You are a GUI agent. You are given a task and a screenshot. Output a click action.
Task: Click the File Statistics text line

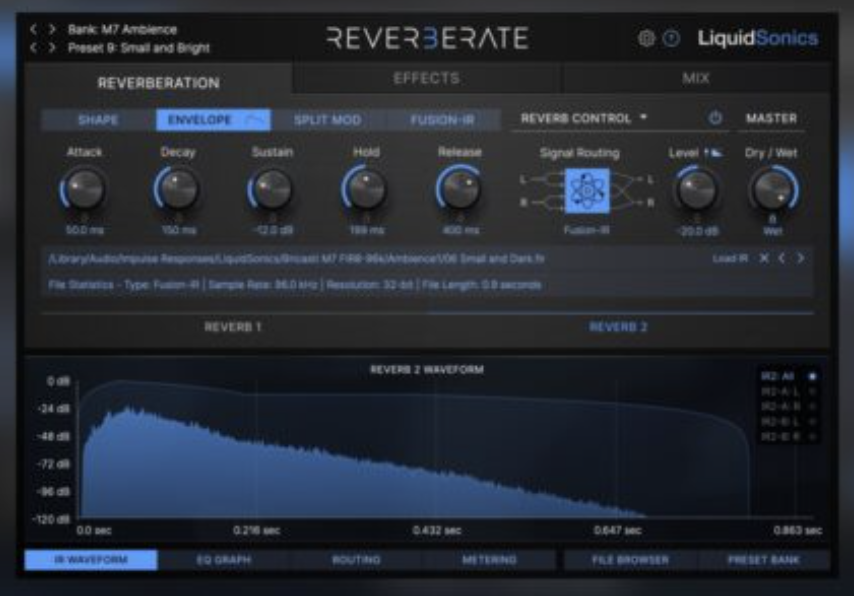coord(295,285)
